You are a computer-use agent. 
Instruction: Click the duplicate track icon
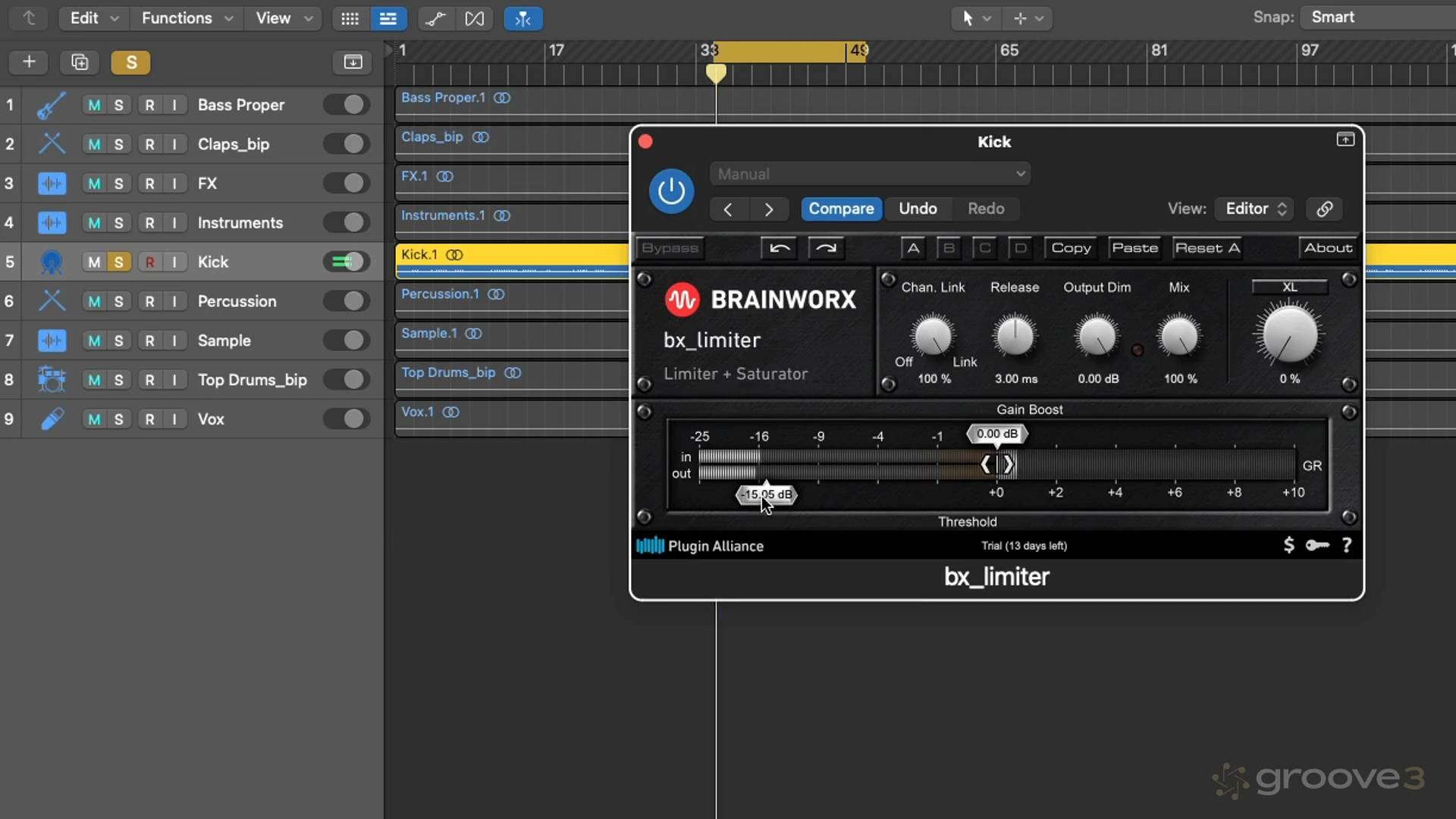click(80, 62)
